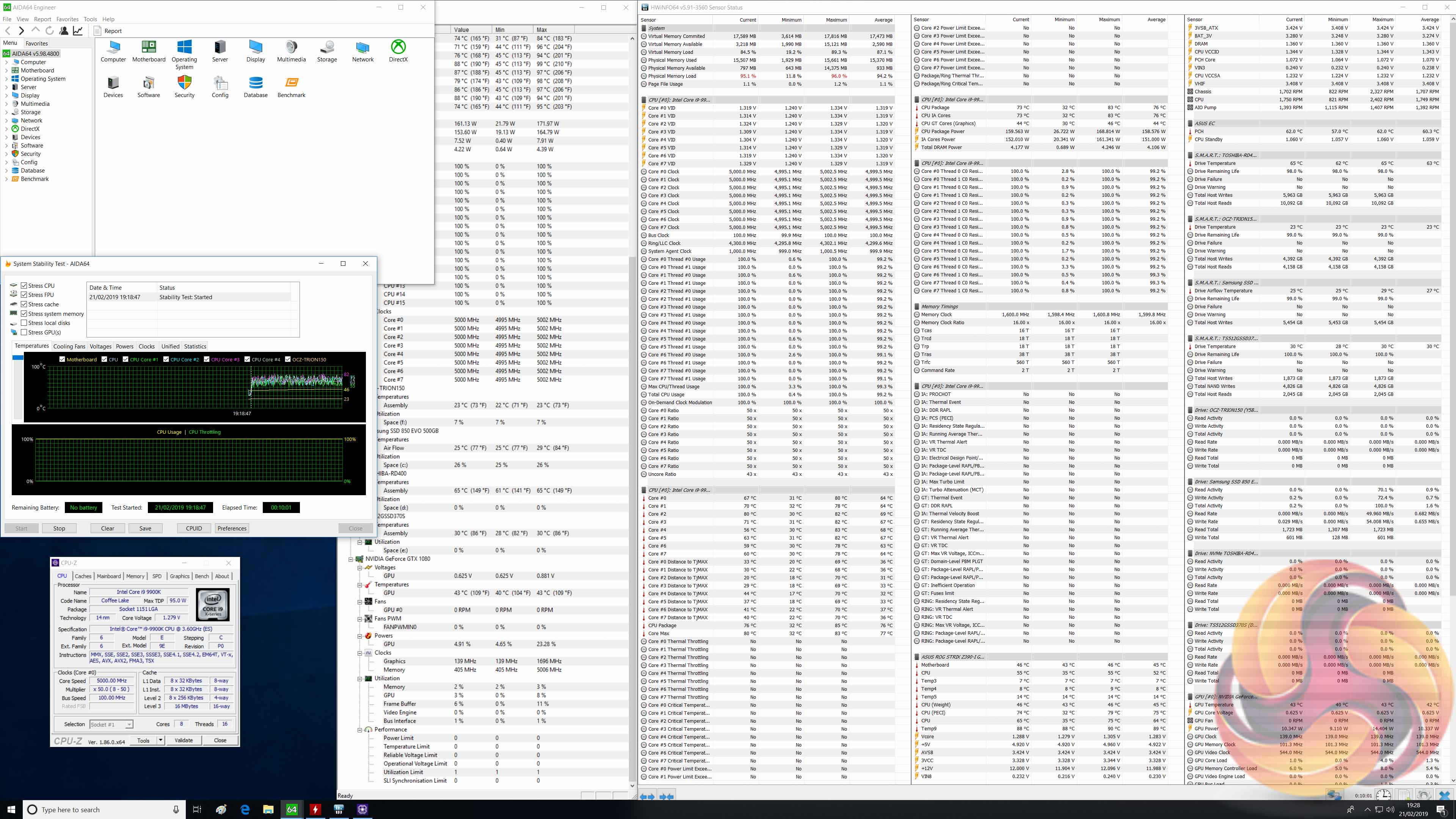The height and width of the screenshot is (819, 1456).
Task: Toggle Stress GPU(s) checkbox
Action: tap(24, 333)
